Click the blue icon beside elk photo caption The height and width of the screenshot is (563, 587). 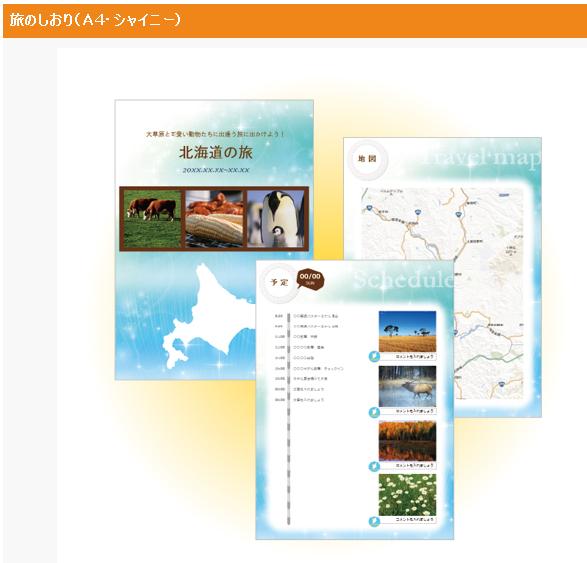coord(374,412)
